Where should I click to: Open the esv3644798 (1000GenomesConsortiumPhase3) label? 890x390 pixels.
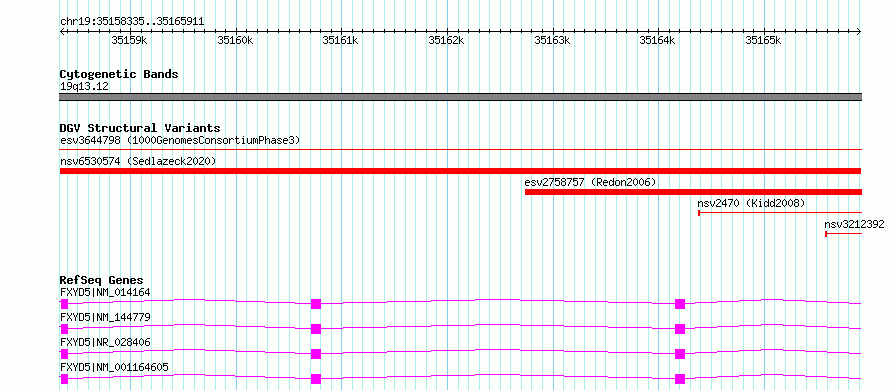tap(180, 140)
